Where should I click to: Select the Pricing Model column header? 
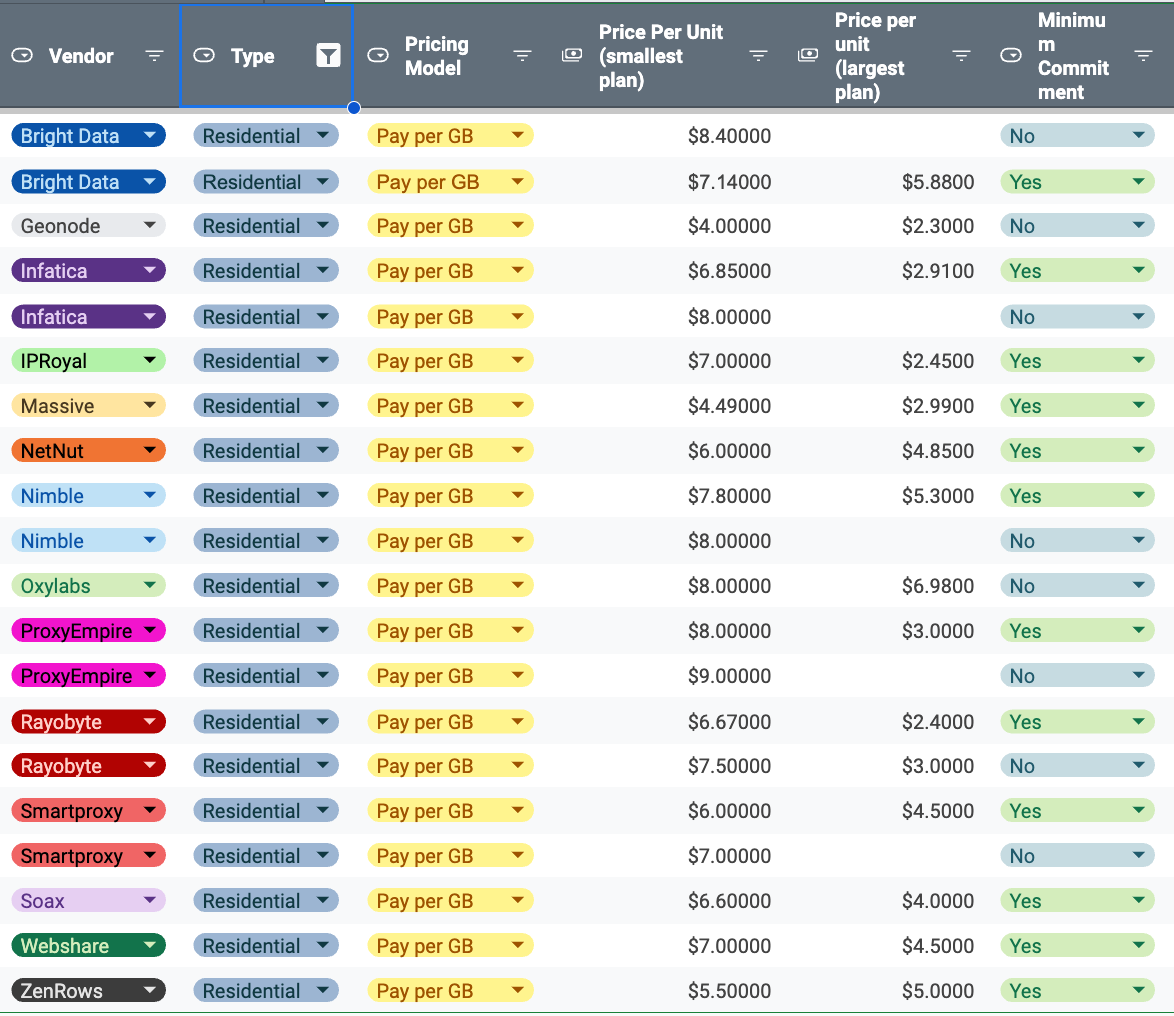point(437,55)
